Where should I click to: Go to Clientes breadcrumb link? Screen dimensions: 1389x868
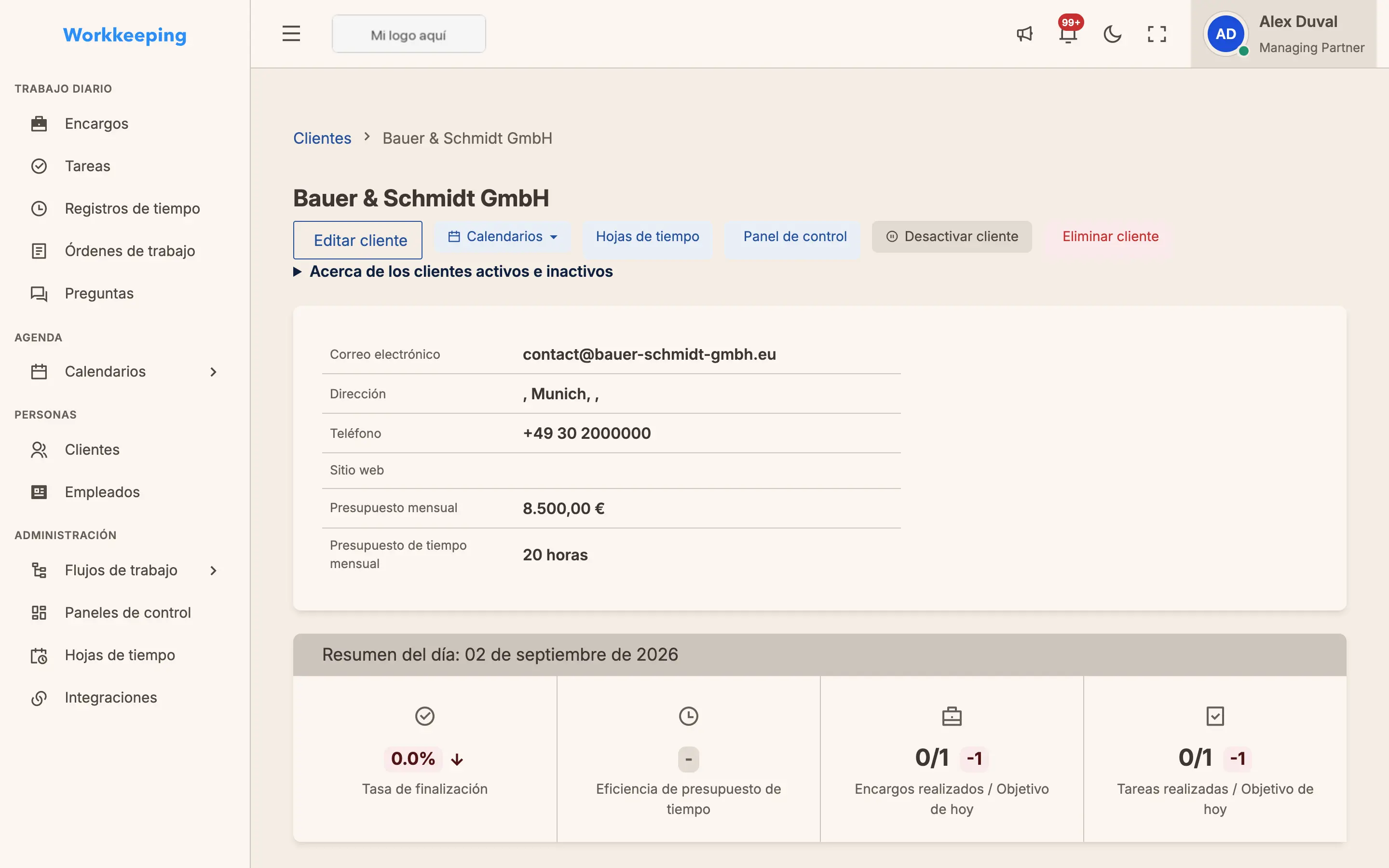pos(322,138)
